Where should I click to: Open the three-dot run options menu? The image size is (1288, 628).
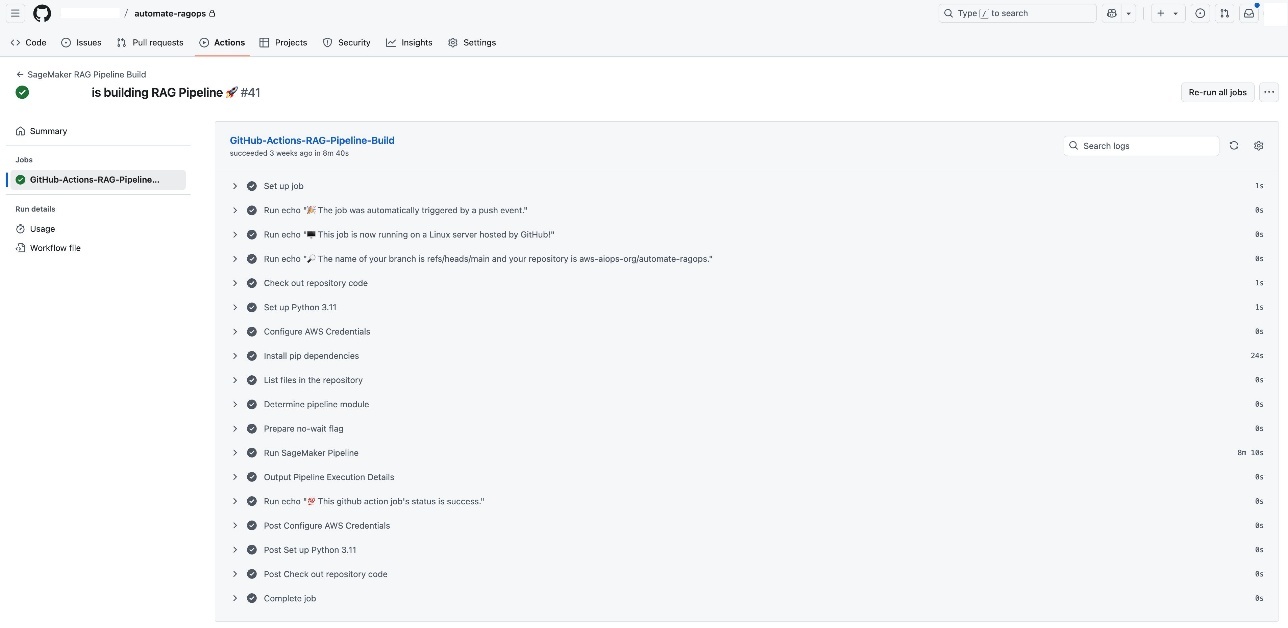point(1269,92)
